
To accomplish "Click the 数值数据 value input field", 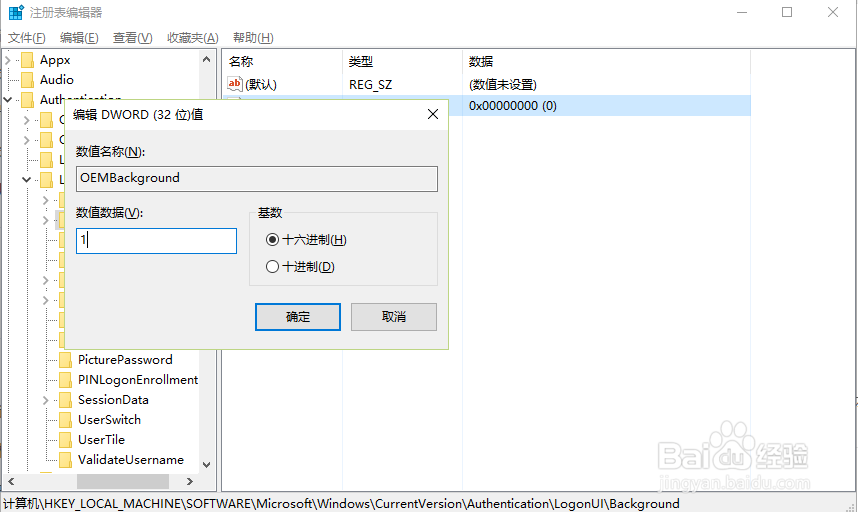I will click(156, 241).
